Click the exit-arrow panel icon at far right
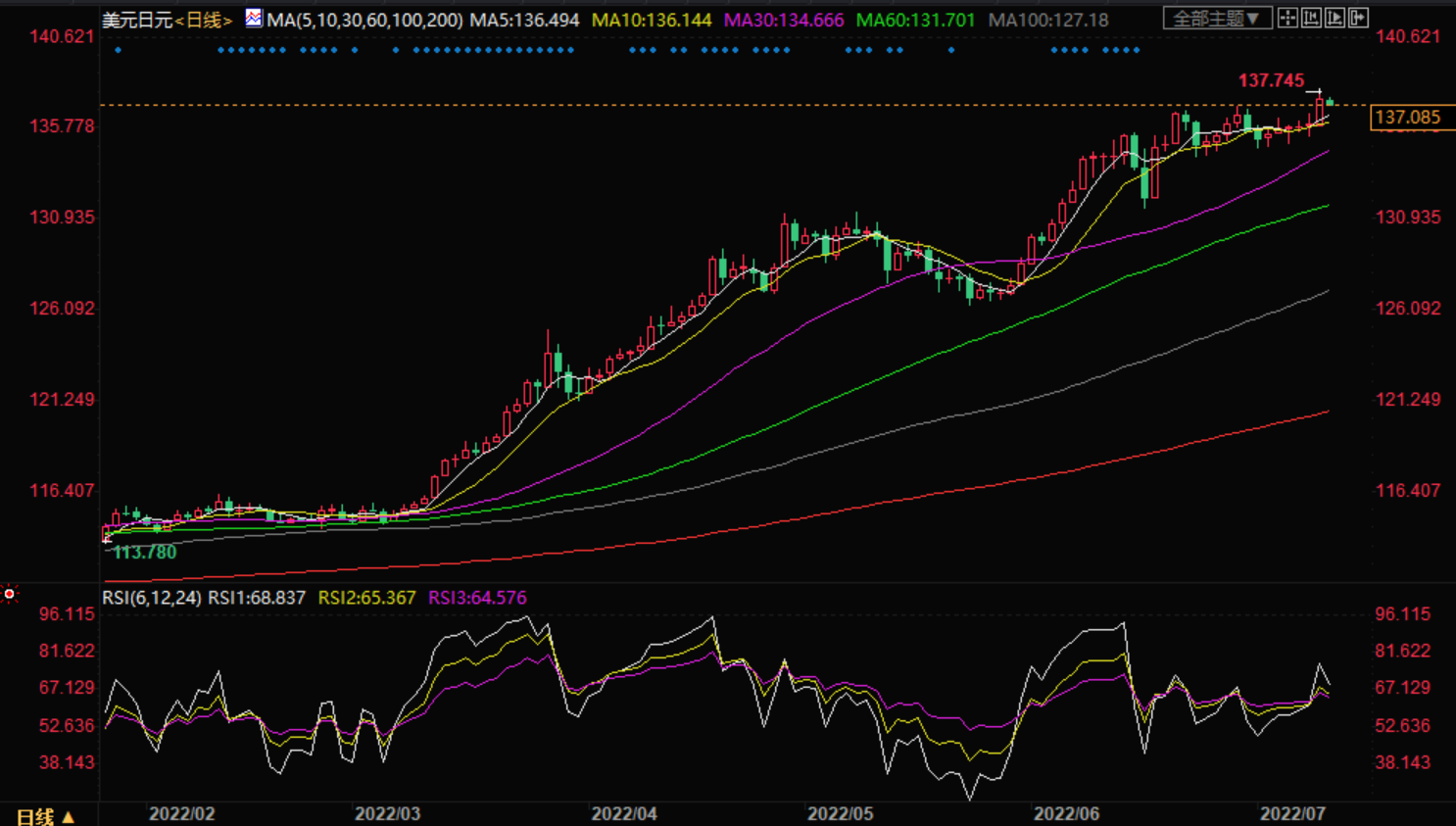 click(1358, 18)
